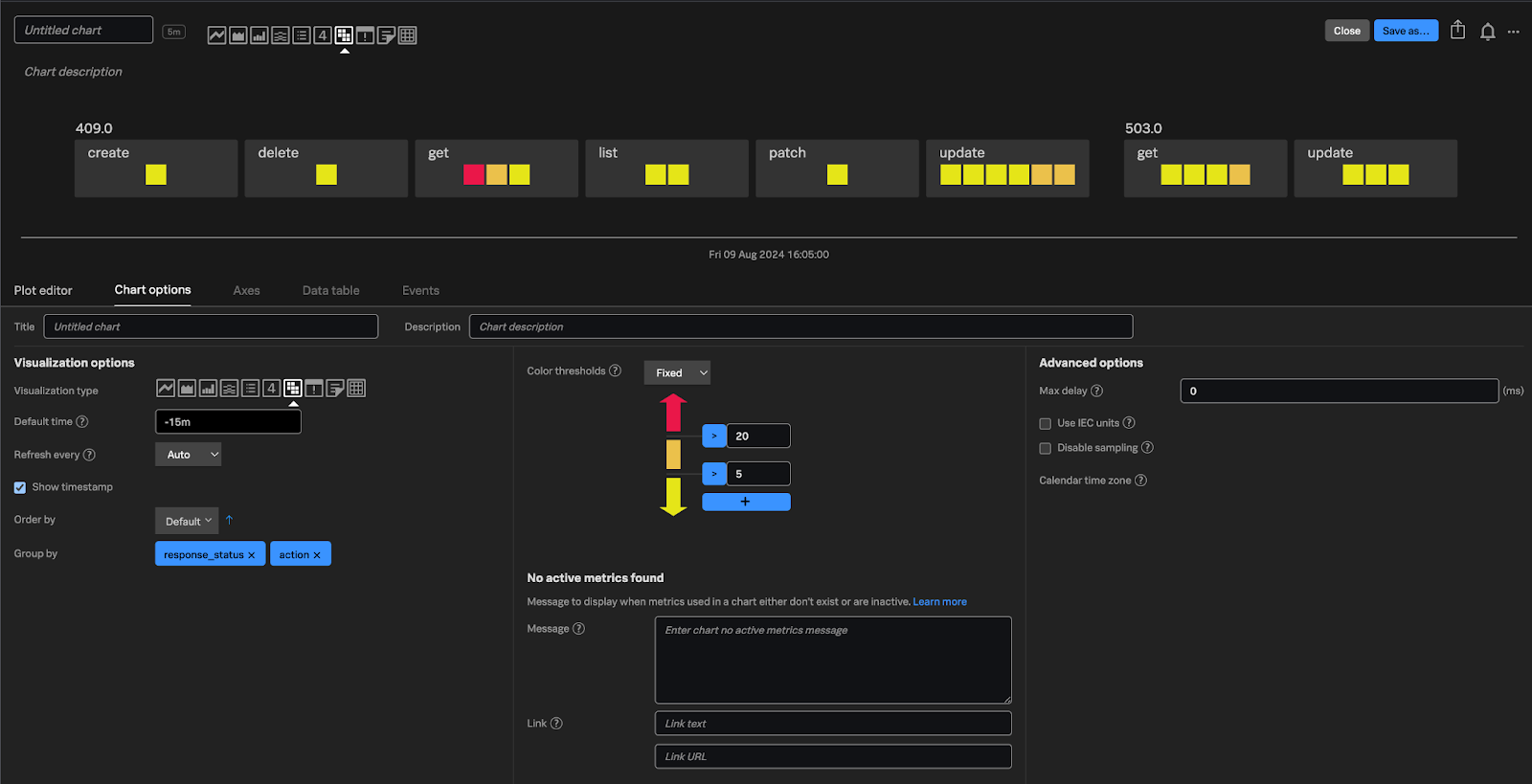Switch to the Plot editor tab

click(43, 290)
